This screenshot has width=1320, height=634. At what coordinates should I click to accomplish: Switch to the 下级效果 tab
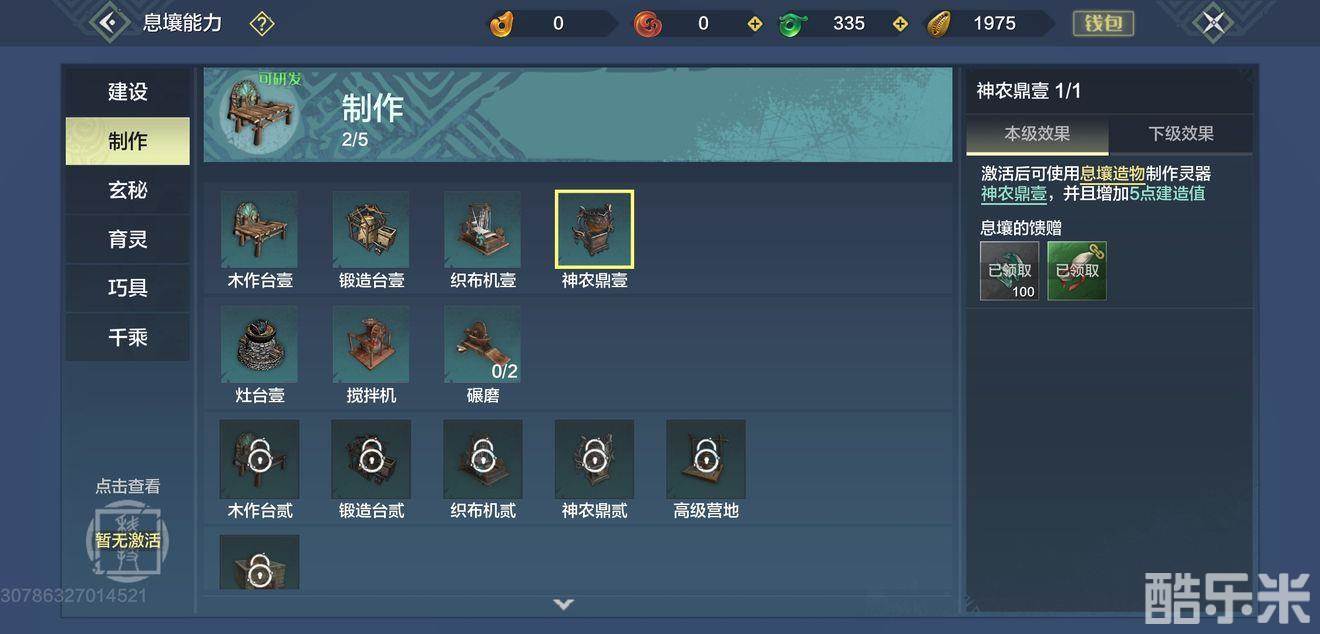[x=1181, y=134]
